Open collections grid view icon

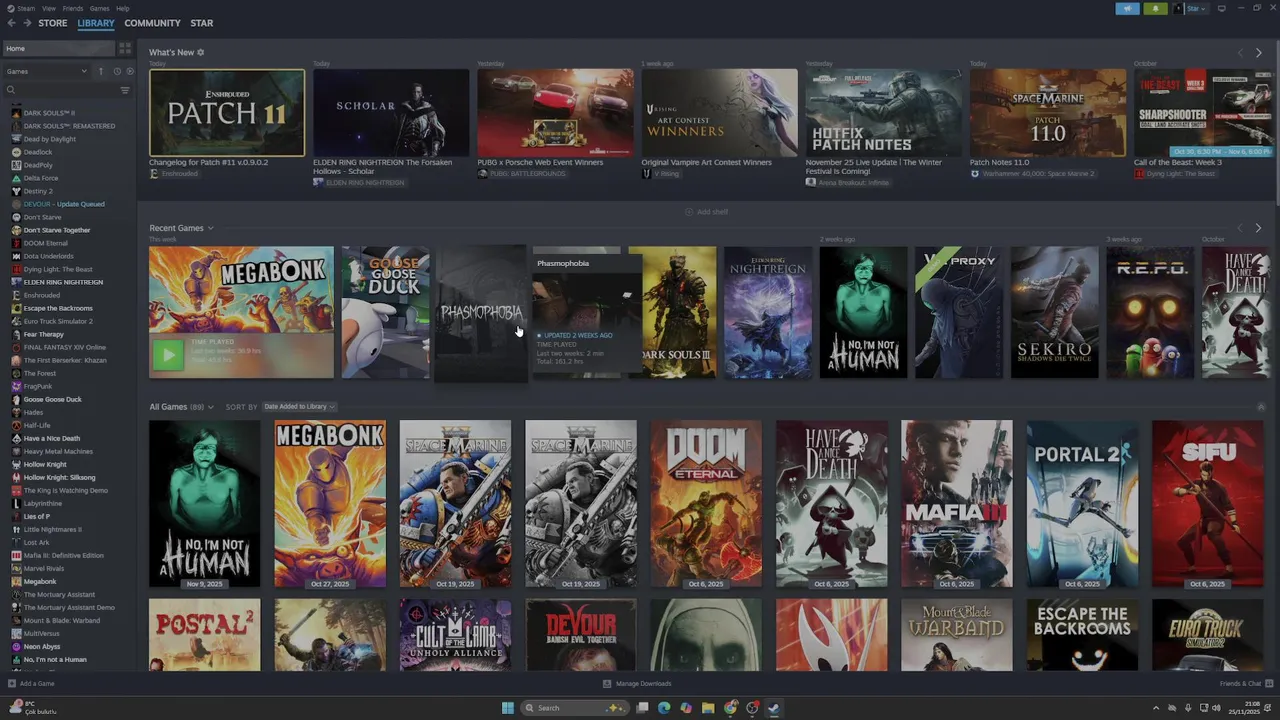[125, 48]
